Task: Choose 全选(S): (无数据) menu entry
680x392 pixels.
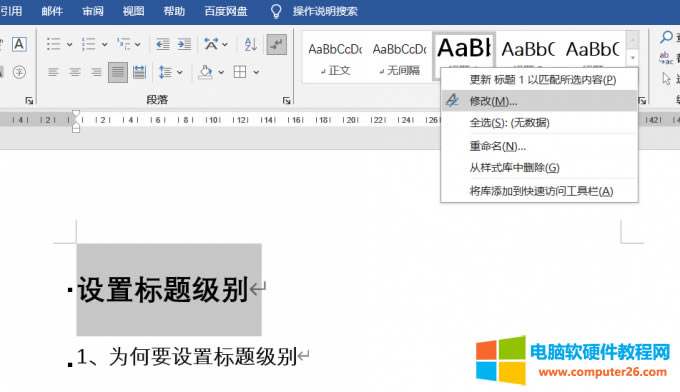Action: pos(539,123)
